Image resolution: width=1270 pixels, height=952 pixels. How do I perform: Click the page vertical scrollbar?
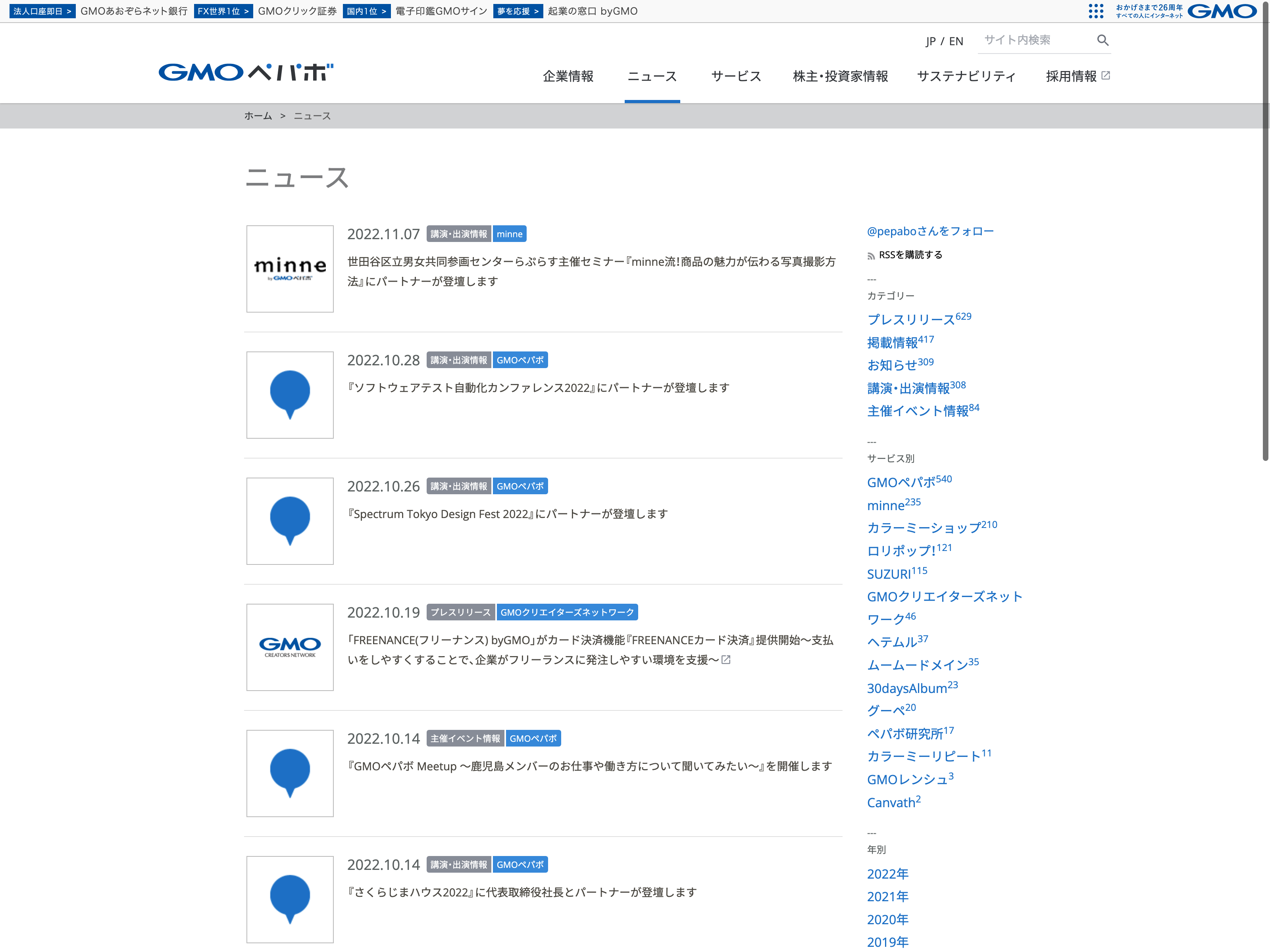1265,230
